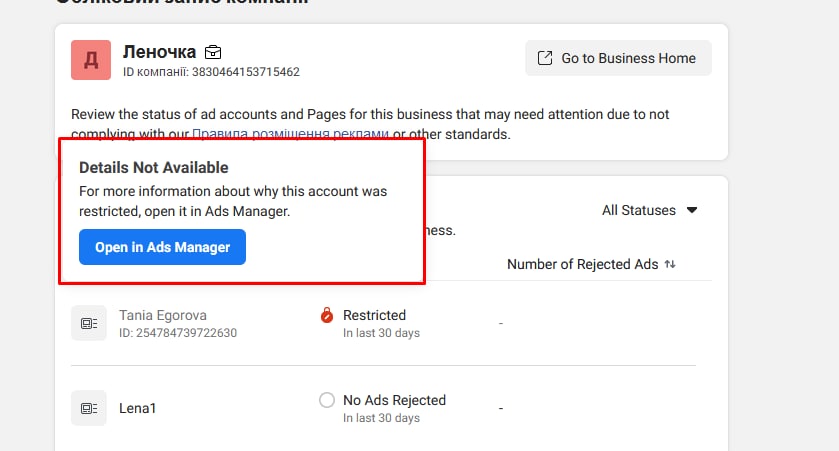This screenshot has height=451, width=839.
Task: Click the No Ads Rejected status label
Action: click(x=394, y=400)
